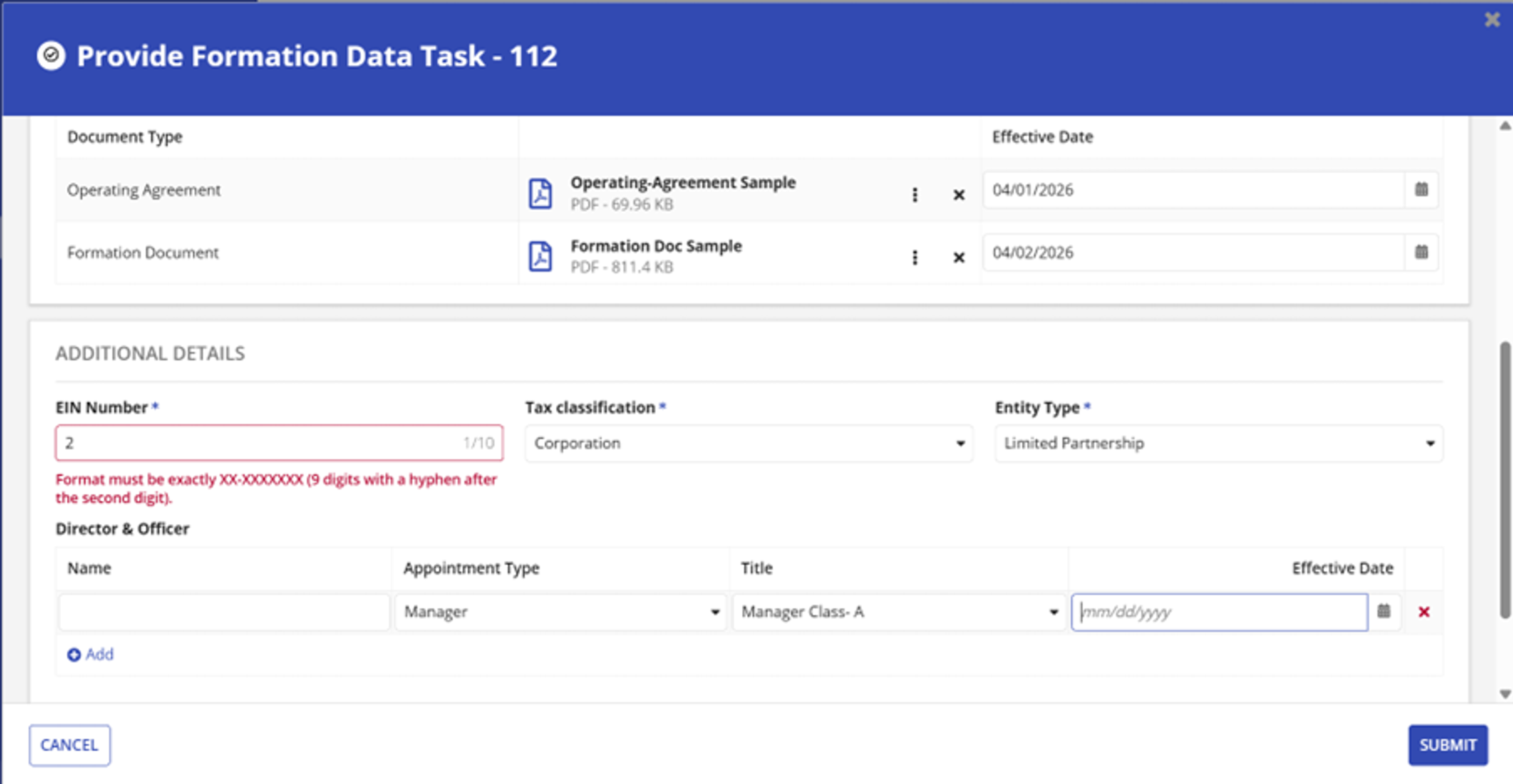Open more options for Formation Doc Sample
1513x784 pixels.
[914, 258]
